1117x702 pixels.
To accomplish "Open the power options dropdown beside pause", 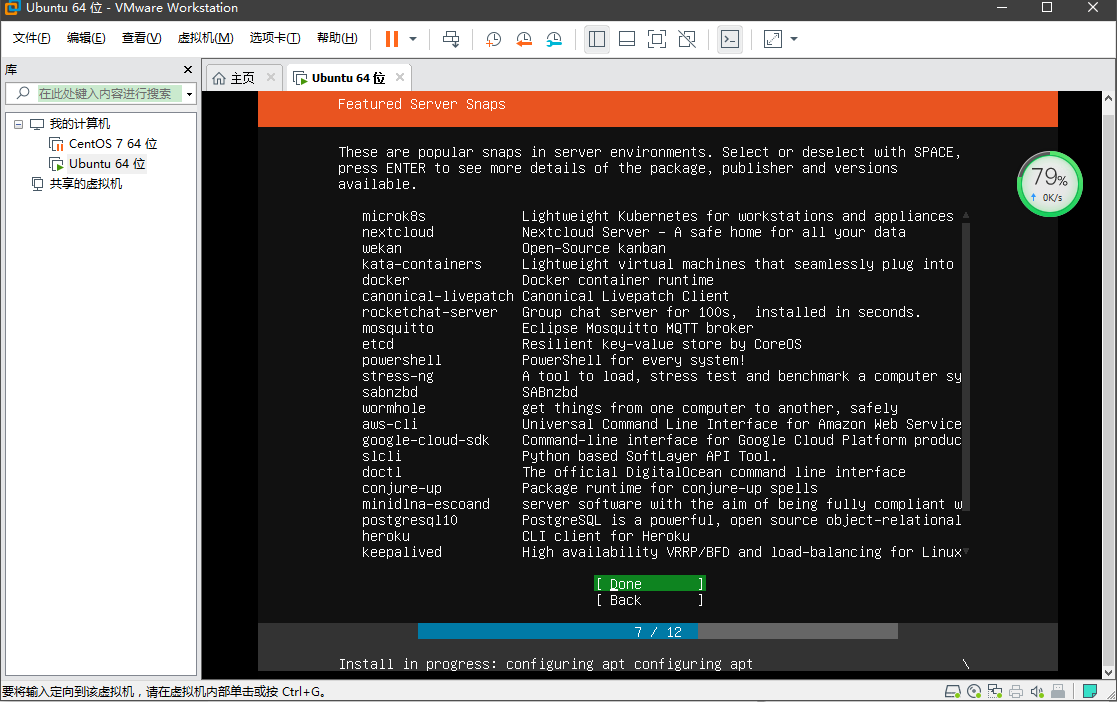I will (413, 38).
